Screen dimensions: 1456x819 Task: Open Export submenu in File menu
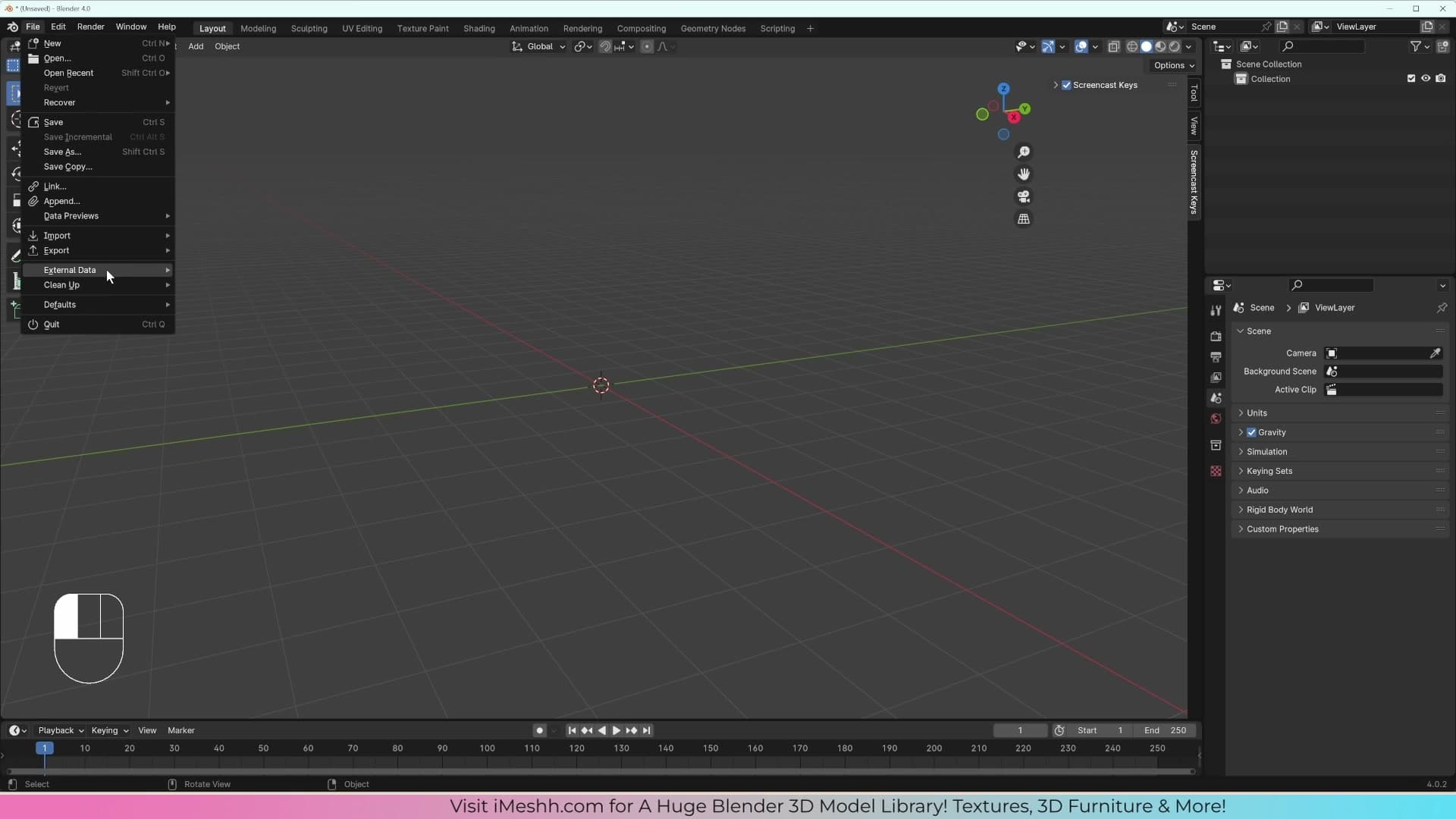coord(98,250)
